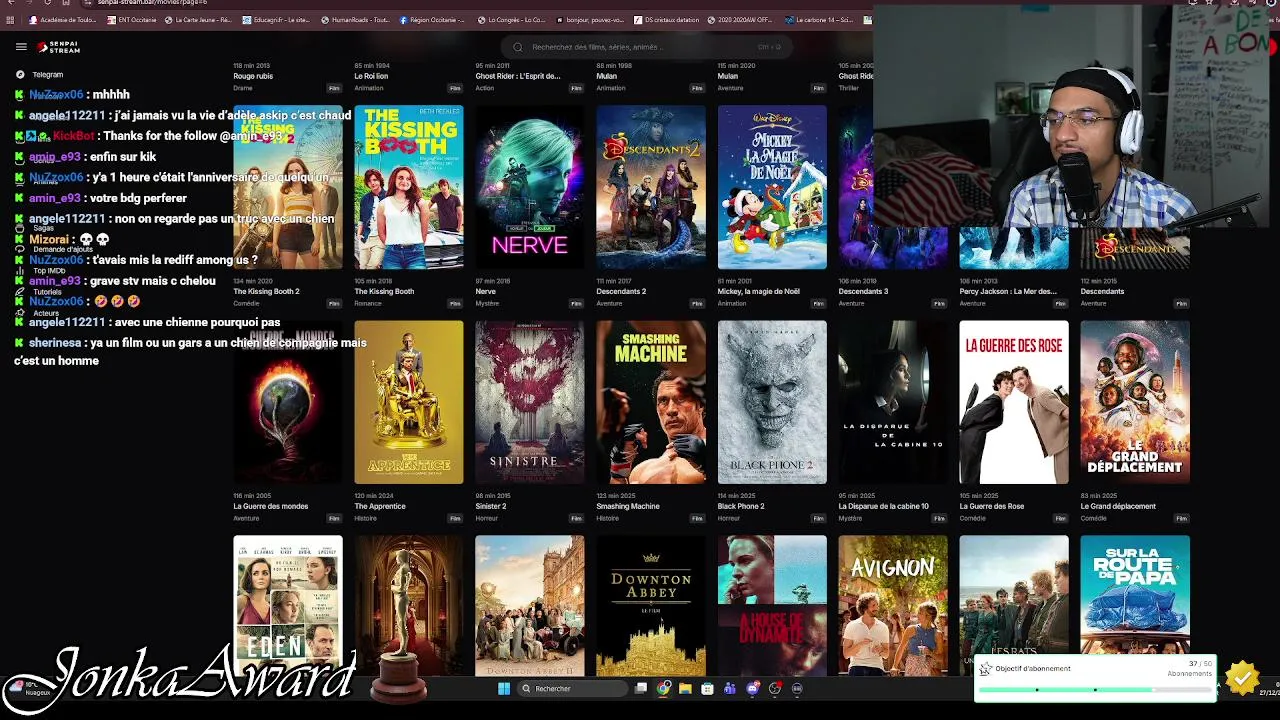Open the Smashing Machine poster
The width and height of the screenshot is (1280, 720).
[x=651, y=402]
